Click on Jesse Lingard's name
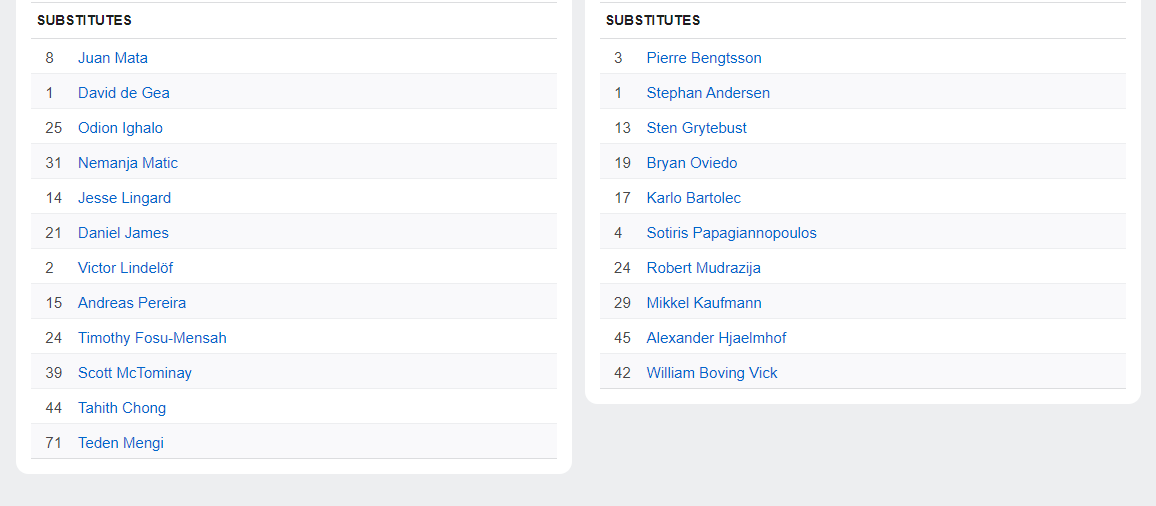Screen dimensions: 1156x506 tap(124, 198)
